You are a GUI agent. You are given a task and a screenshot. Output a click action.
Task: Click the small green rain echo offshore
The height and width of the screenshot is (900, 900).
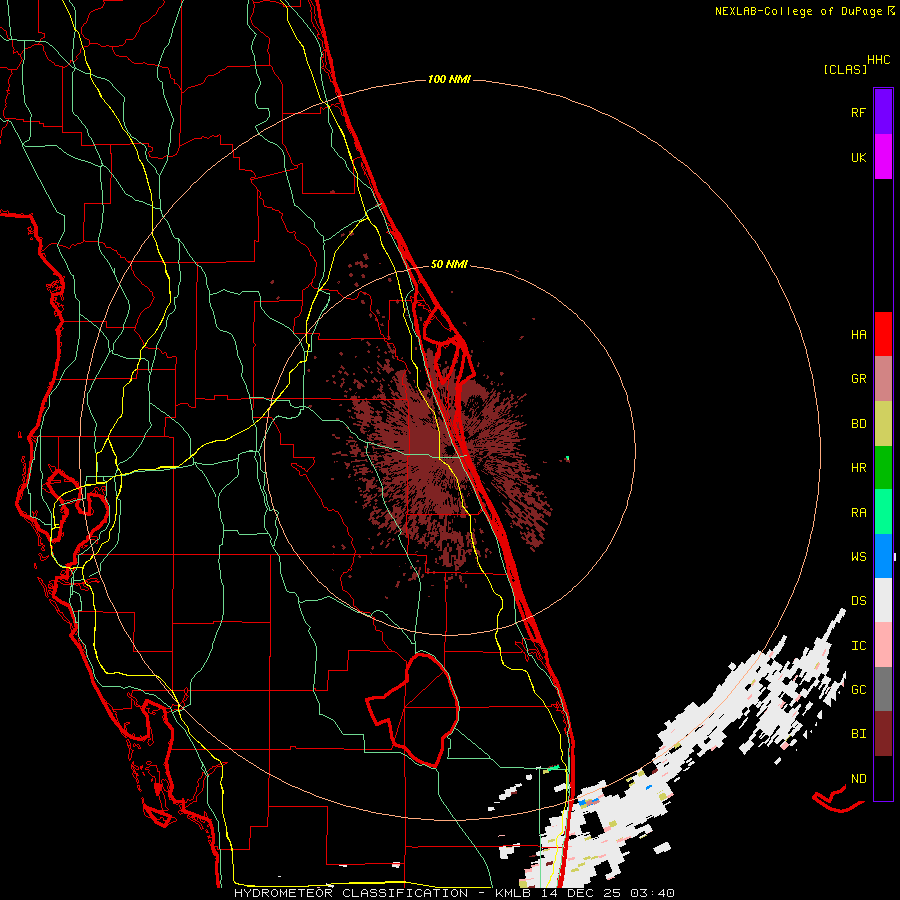[x=567, y=458]
